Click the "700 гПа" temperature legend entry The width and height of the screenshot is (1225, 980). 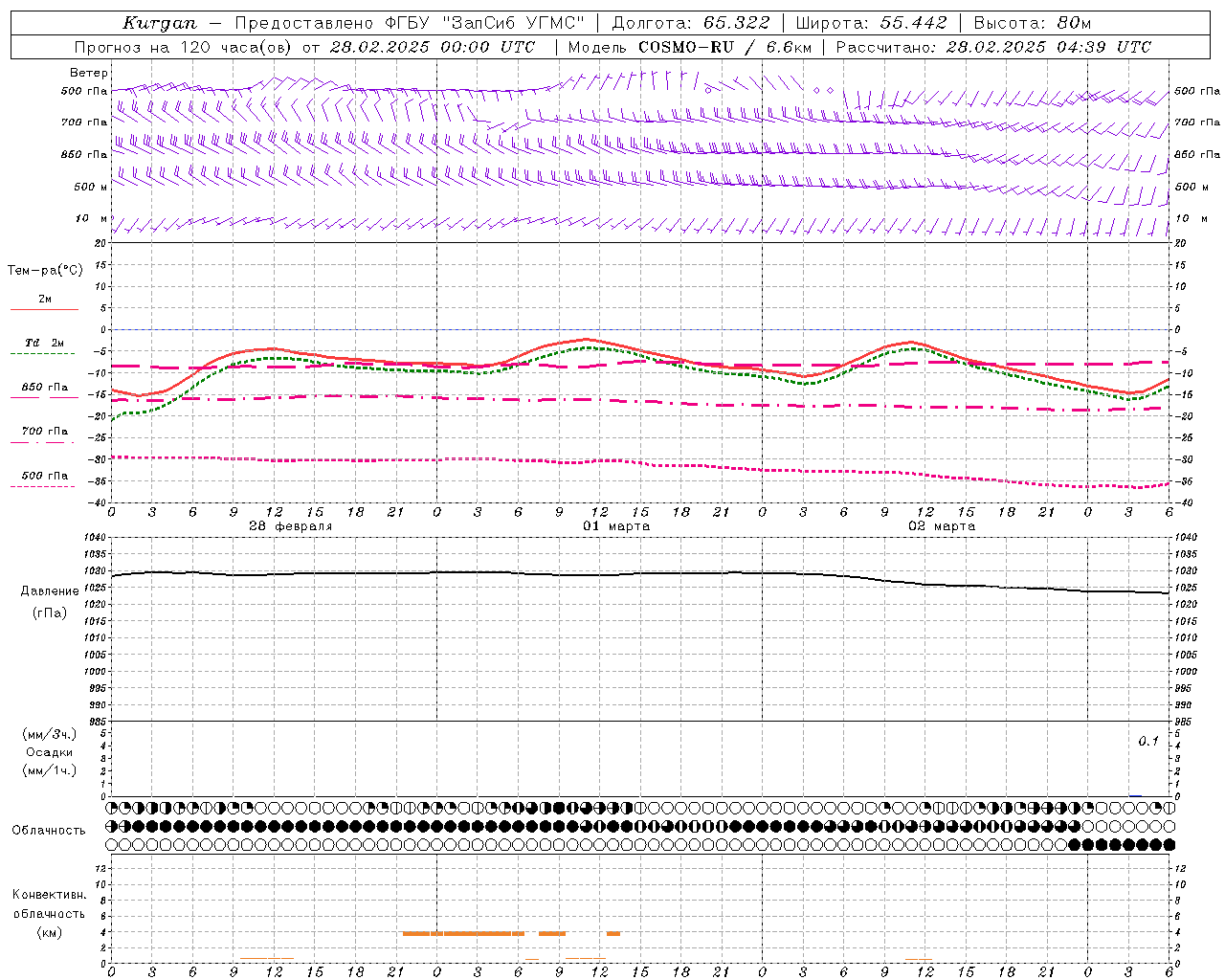pos(45,432)
